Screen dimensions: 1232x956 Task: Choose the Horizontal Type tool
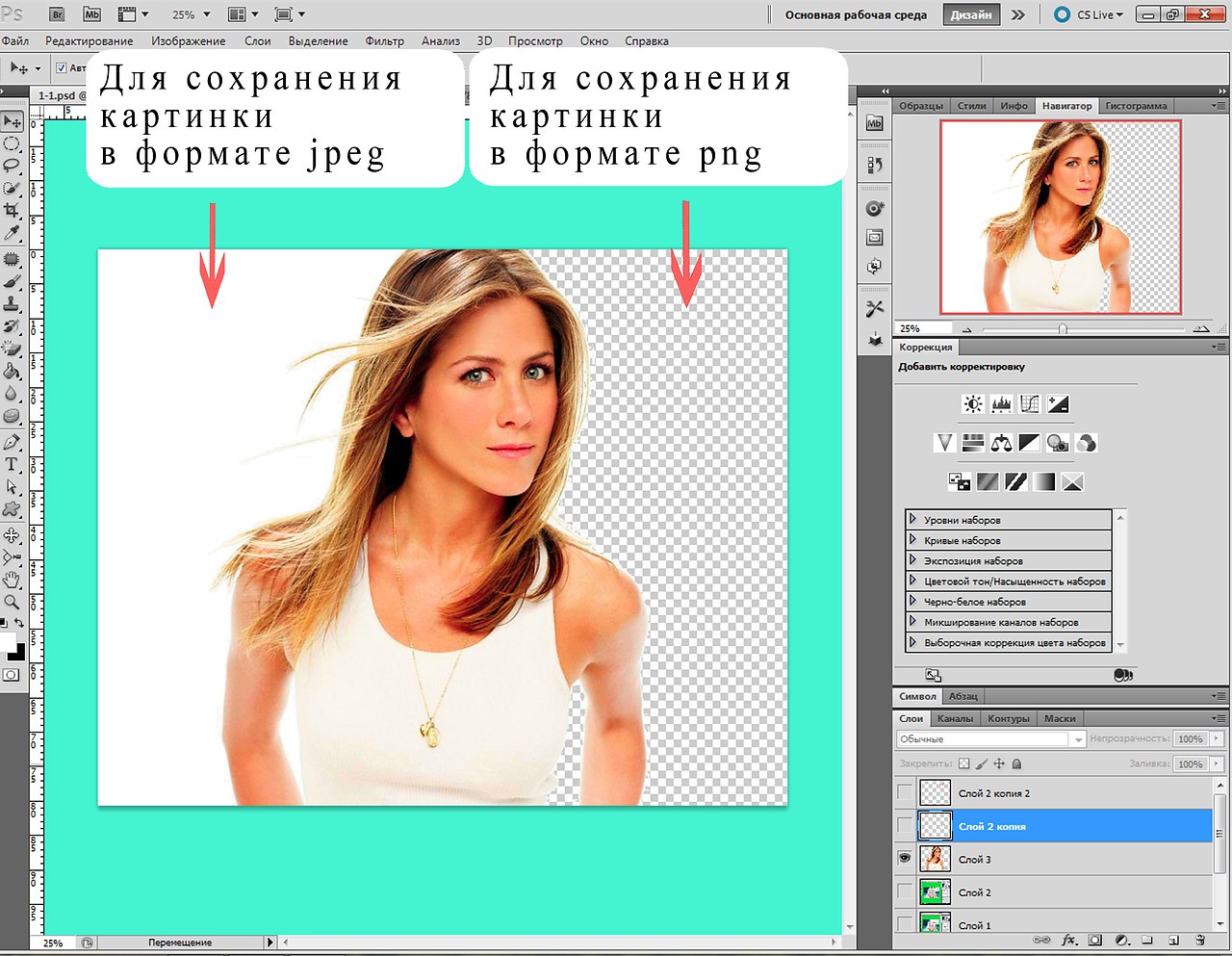click(x=12, y=464)
